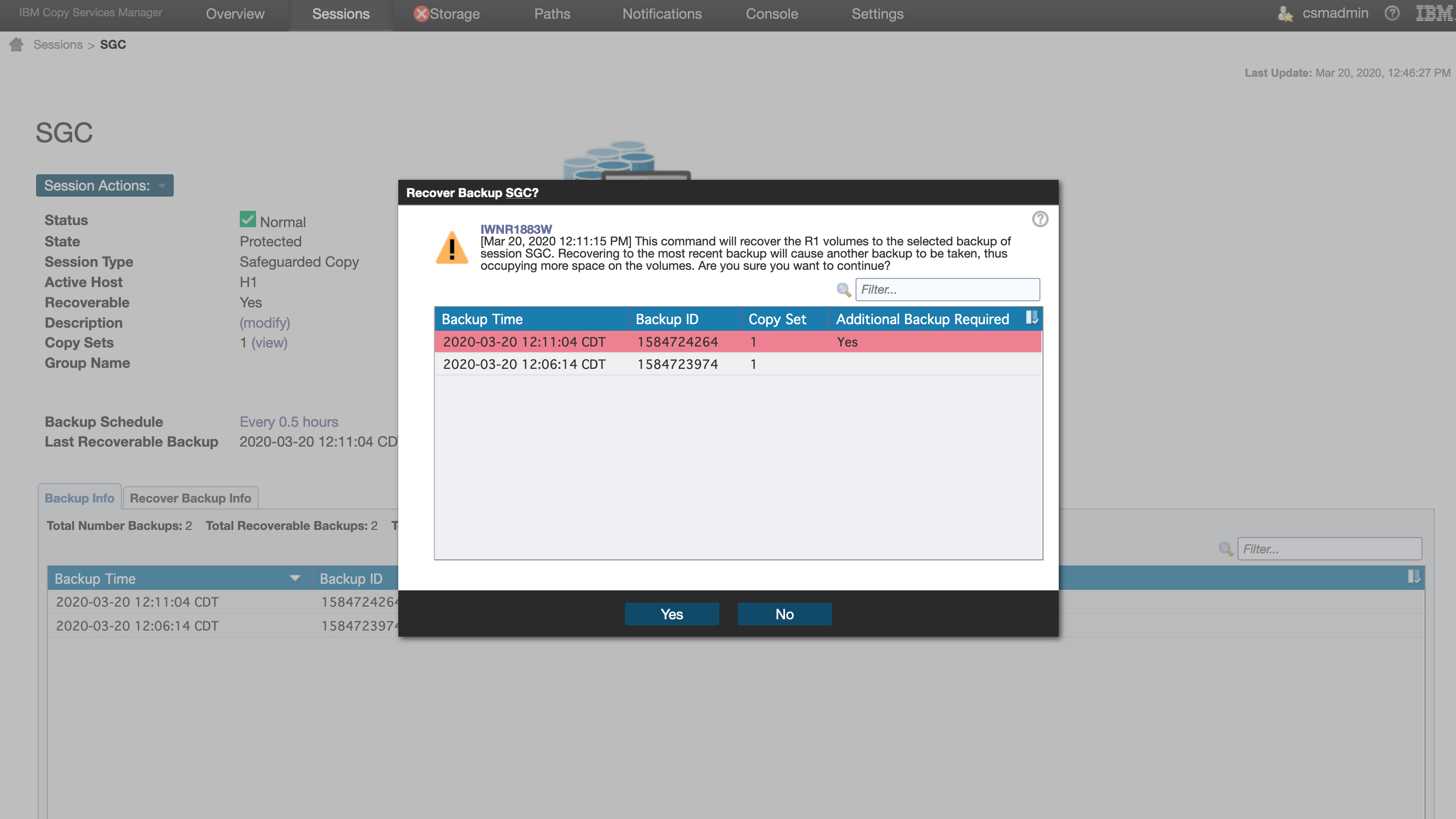1456x819 pixels.
Task: Open the dialog help question-mark icon
Action: point(1040,219)
